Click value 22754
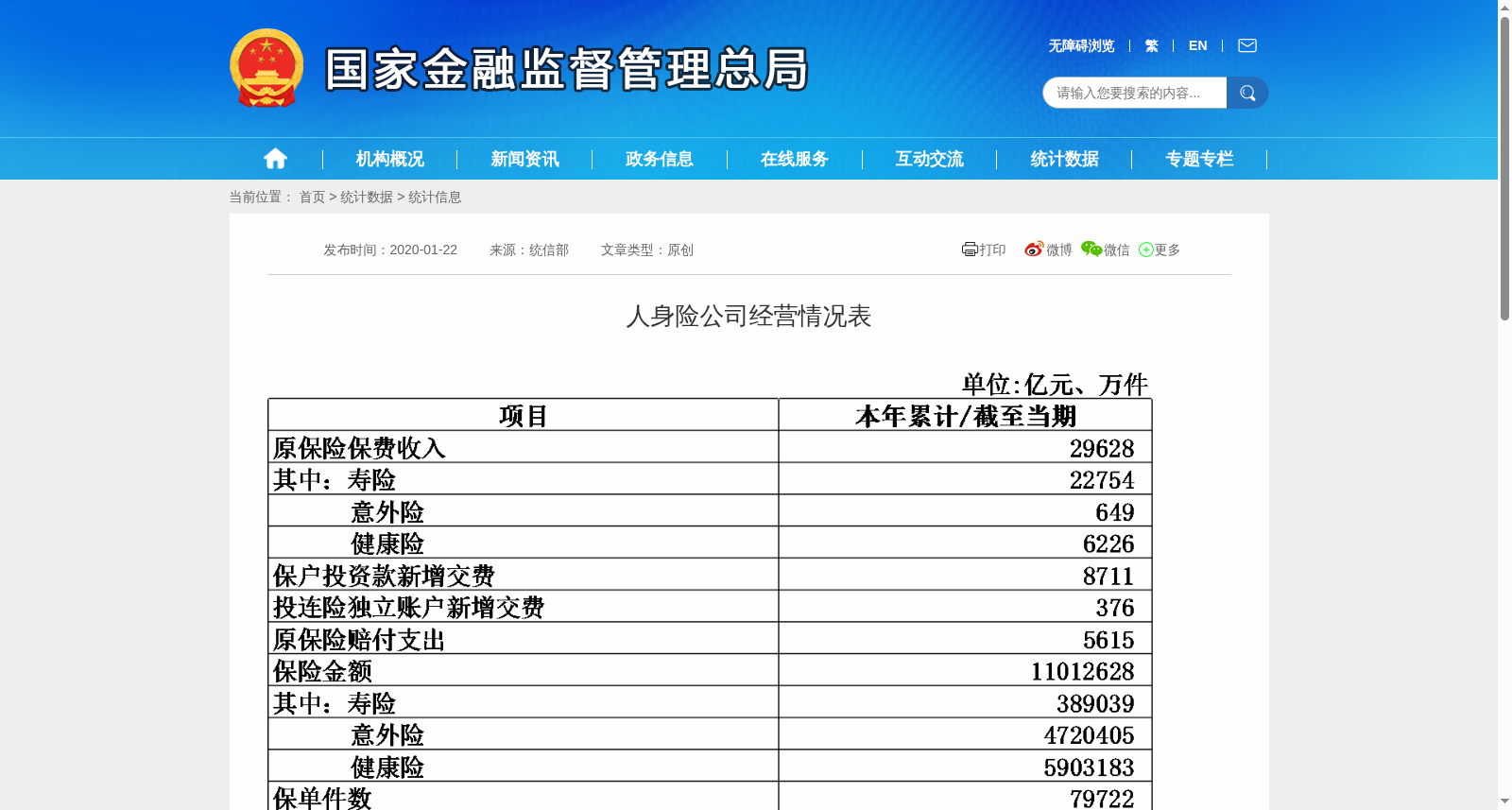Screen dimensions: 1512x810 [1102, 480]
